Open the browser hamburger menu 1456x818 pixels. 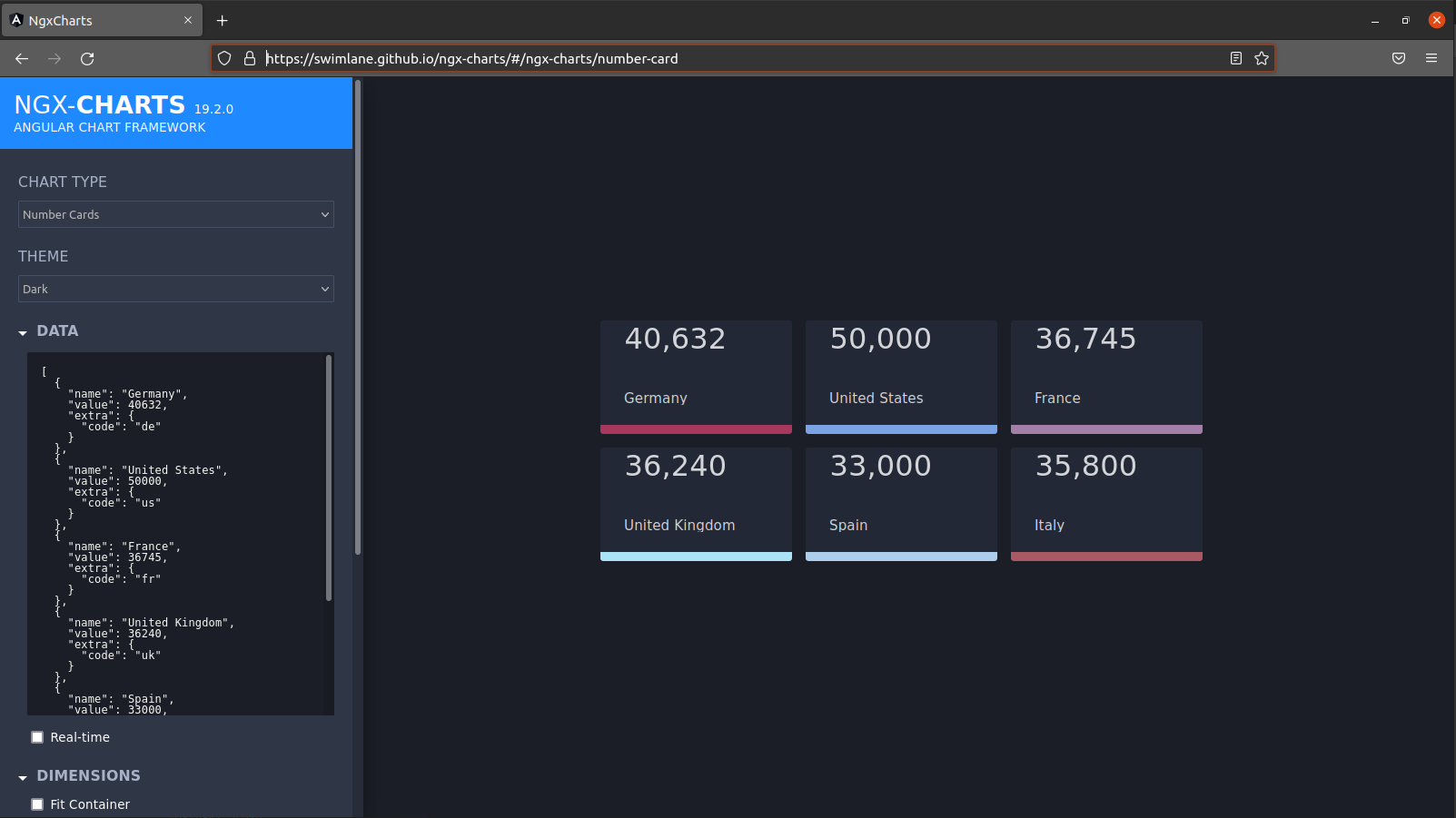click(x=1432, y=58)
